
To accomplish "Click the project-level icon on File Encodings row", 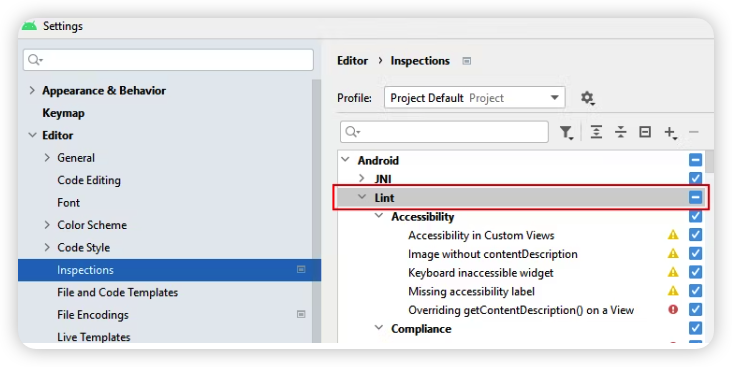I will [x=301, y=314].
